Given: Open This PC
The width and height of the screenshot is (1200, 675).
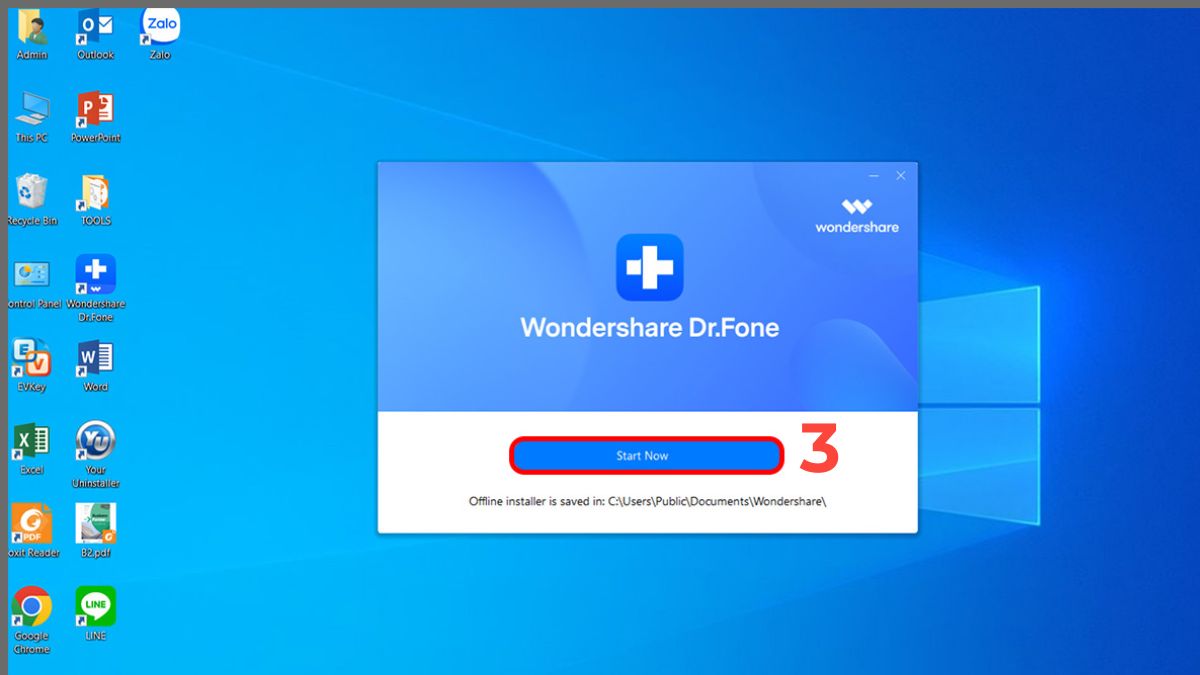Looking at the screenshot, I should (32, 108).
